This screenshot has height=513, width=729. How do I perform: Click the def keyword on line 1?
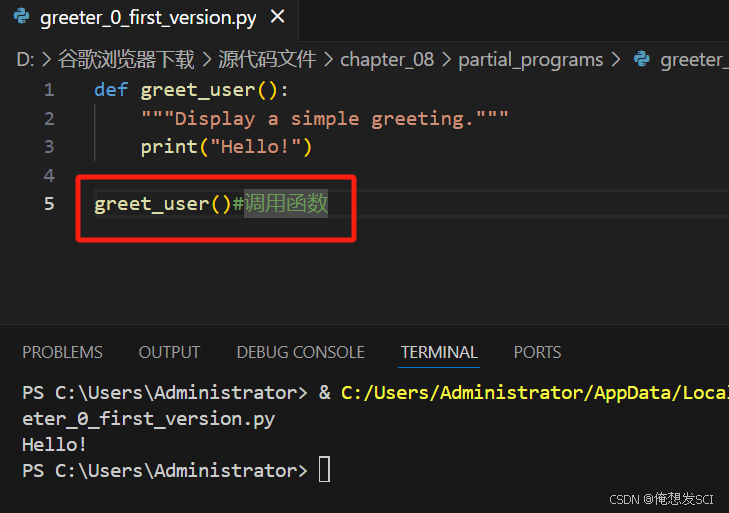pyautogui.click(x=111, y=90)
